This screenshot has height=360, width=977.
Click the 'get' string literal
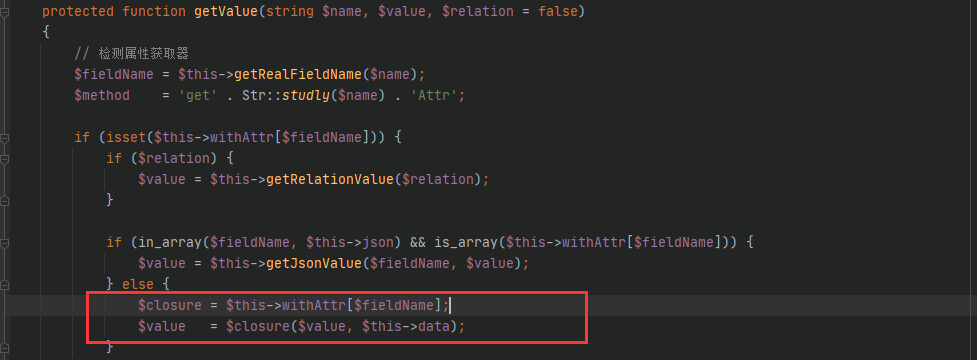pos(198,95)
